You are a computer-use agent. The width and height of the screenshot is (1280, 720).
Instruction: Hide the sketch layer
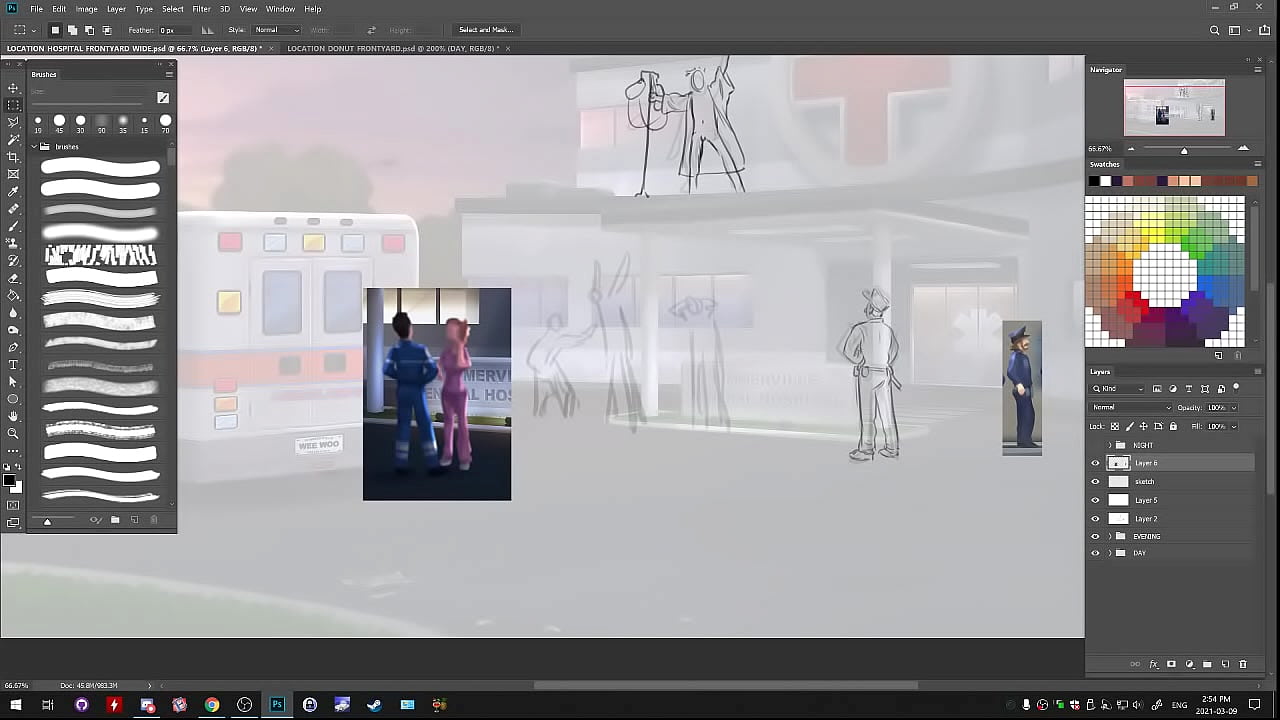pyautogui.click(x=1095, y=482)
